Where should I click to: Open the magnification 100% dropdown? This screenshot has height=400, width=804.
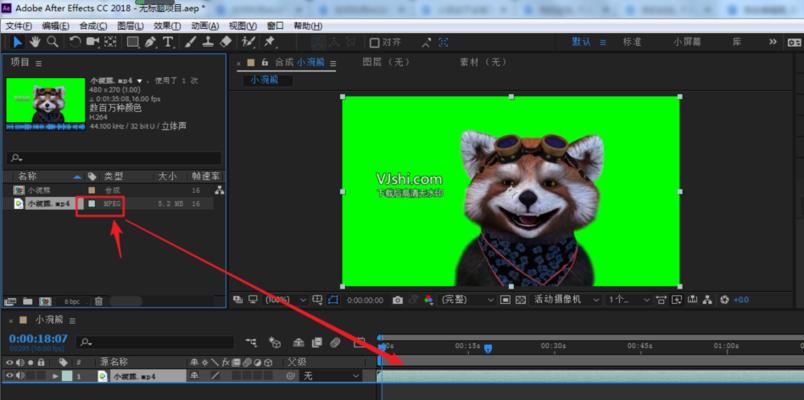(286, 300)
